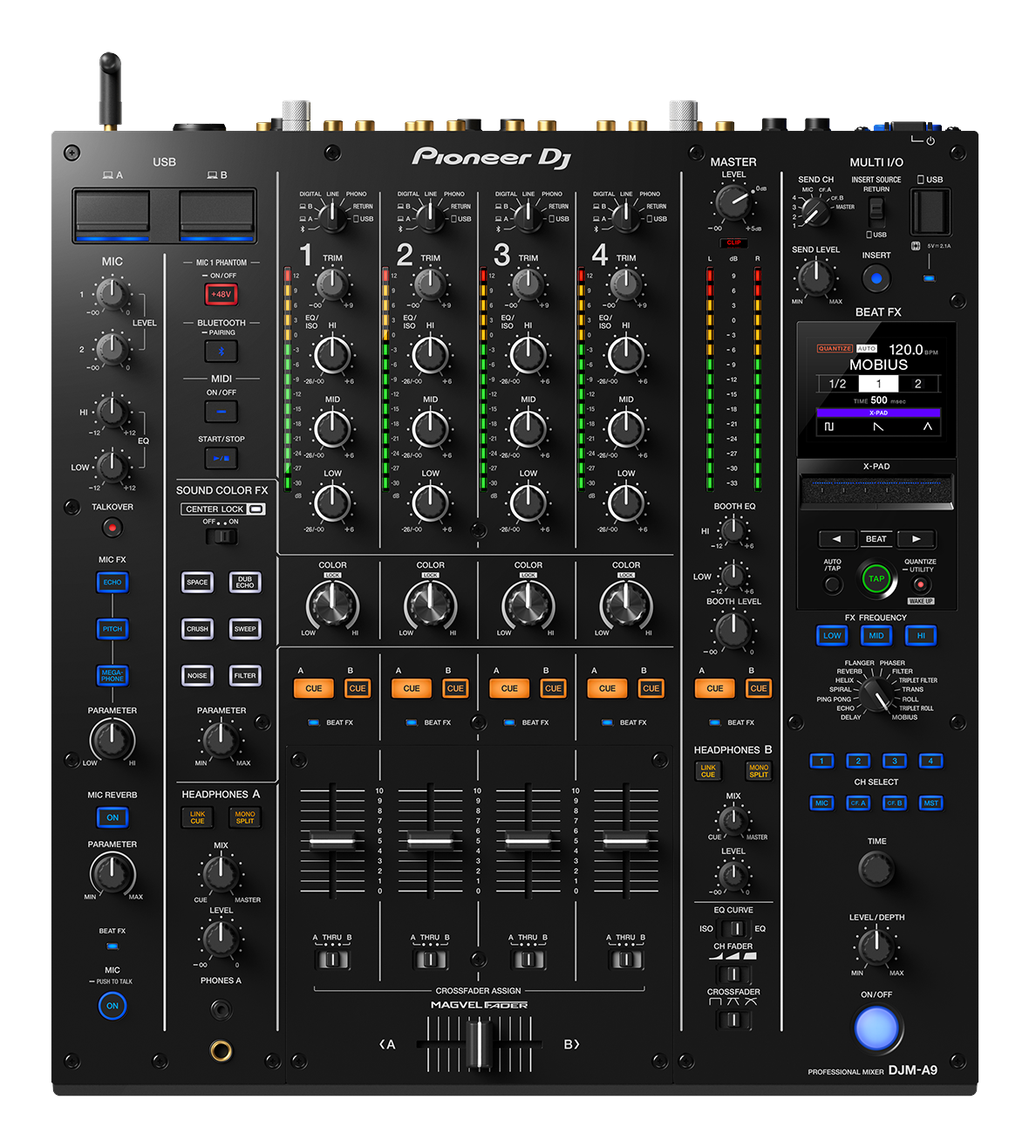Select the 1/2 beat option on display
The width and height of the screenshot is (1036, 1148).
click(837, 384)
